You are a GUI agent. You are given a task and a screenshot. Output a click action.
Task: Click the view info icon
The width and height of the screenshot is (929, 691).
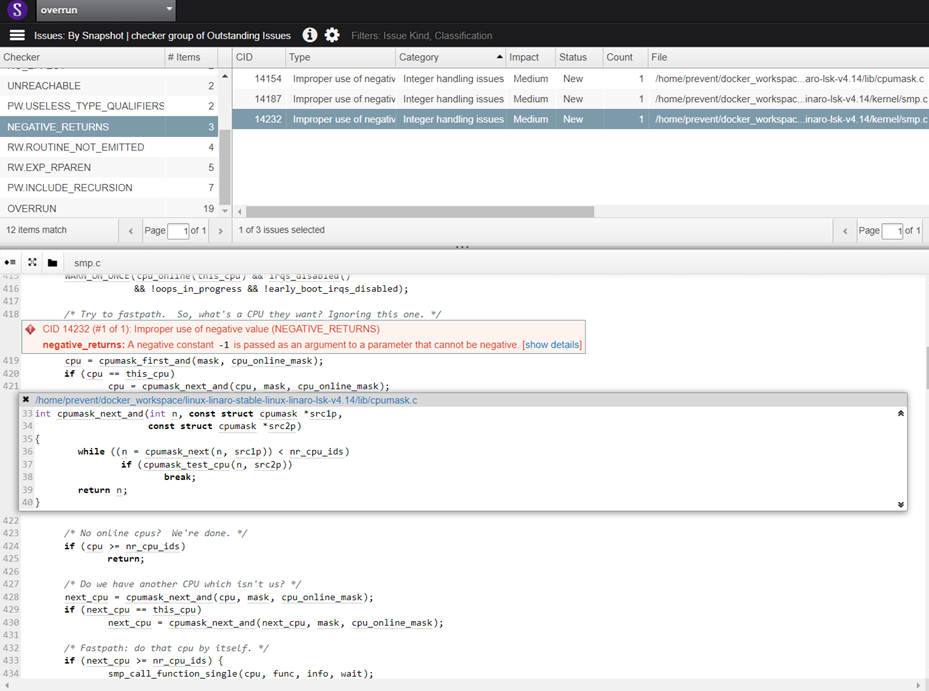(310, 35)
